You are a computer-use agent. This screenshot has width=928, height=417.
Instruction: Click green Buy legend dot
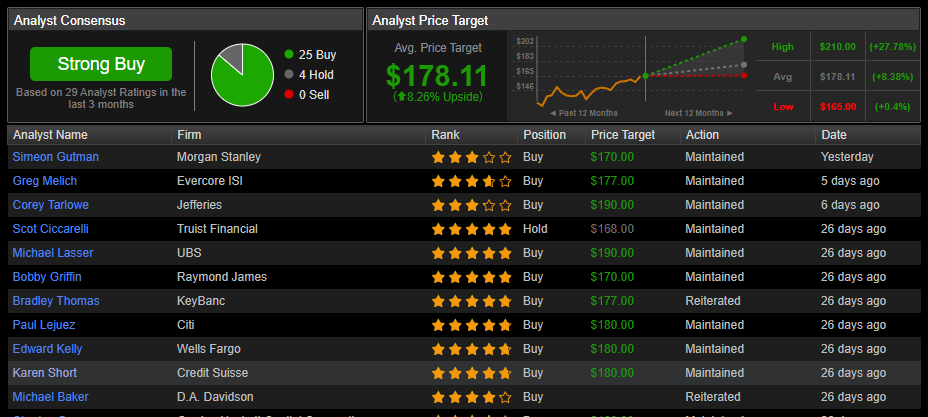(x=289, y=54)
